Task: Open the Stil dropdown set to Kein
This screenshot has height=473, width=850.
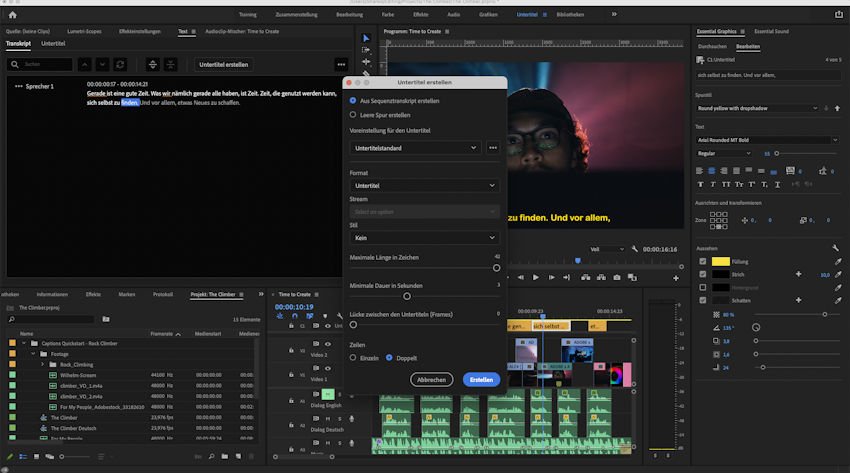Action: (424, 238)
